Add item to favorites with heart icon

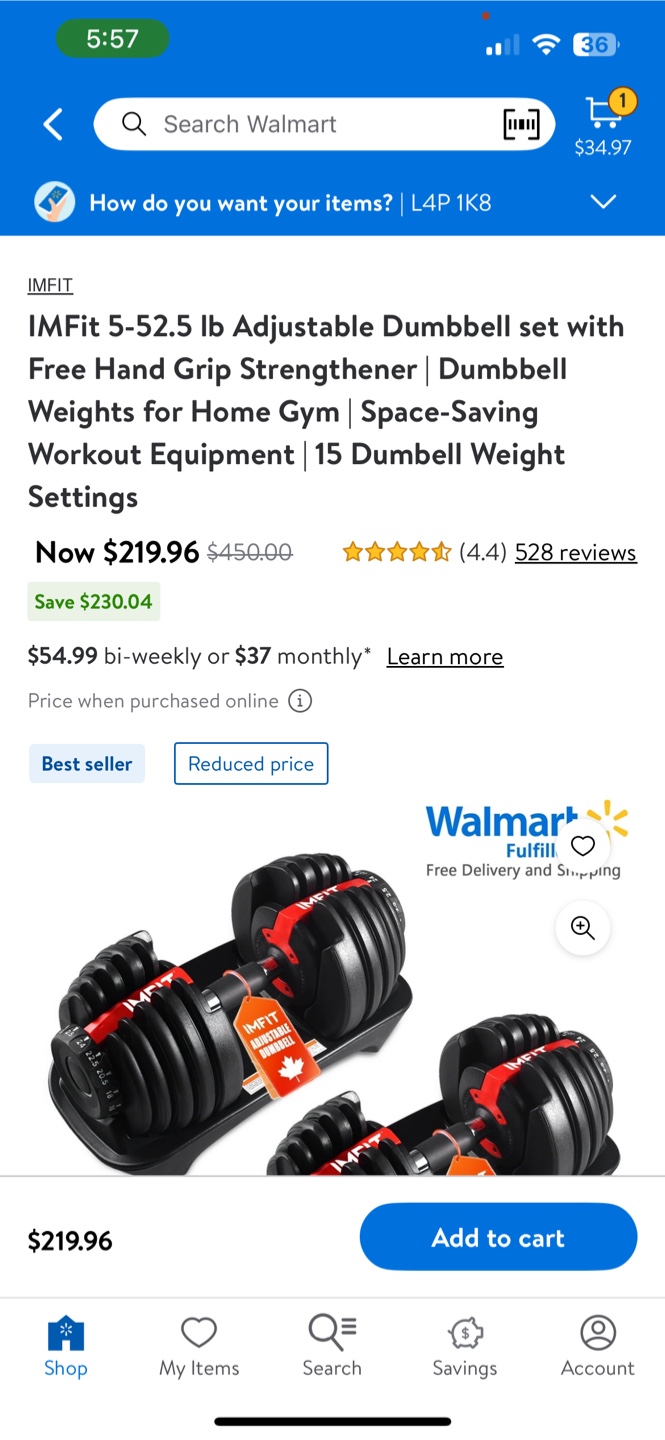pyautogui.click(x=583, y=846)
